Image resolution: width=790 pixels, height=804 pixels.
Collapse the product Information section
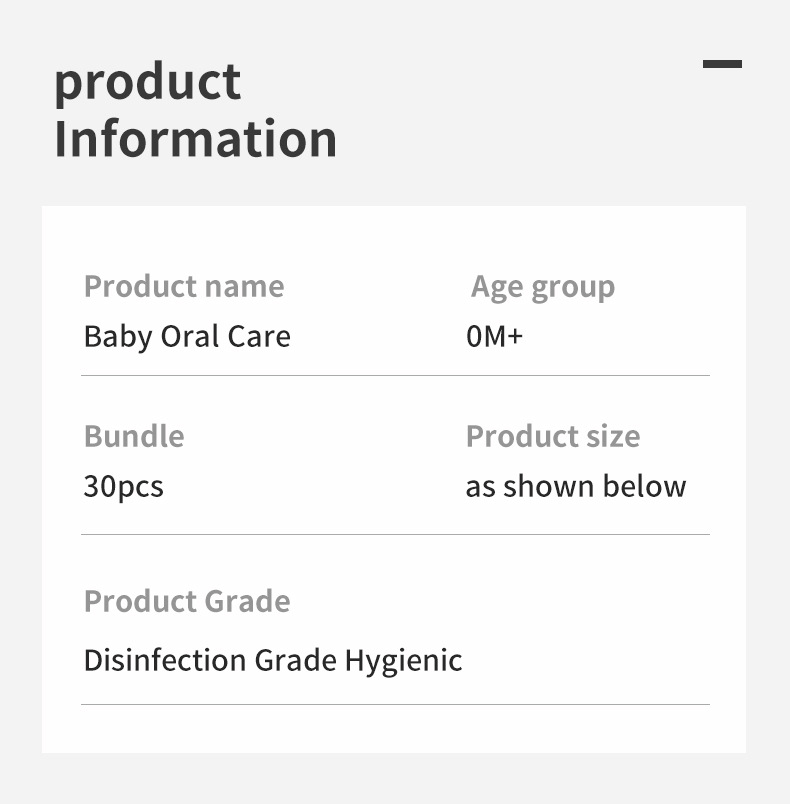[x=722, y=64]
